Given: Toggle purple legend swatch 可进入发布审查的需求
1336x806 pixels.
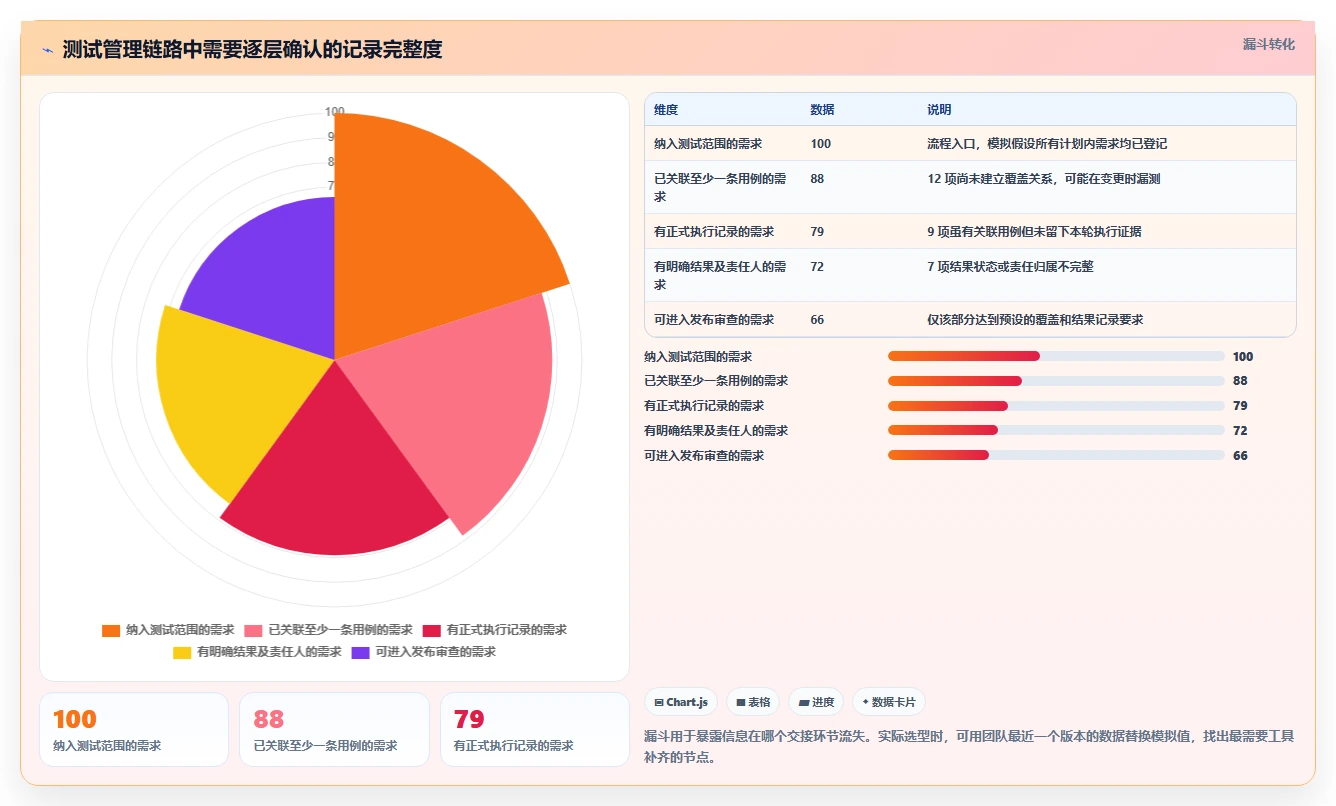Looking at the screenshot, I should pyautogui.click(x=360, y=653).
